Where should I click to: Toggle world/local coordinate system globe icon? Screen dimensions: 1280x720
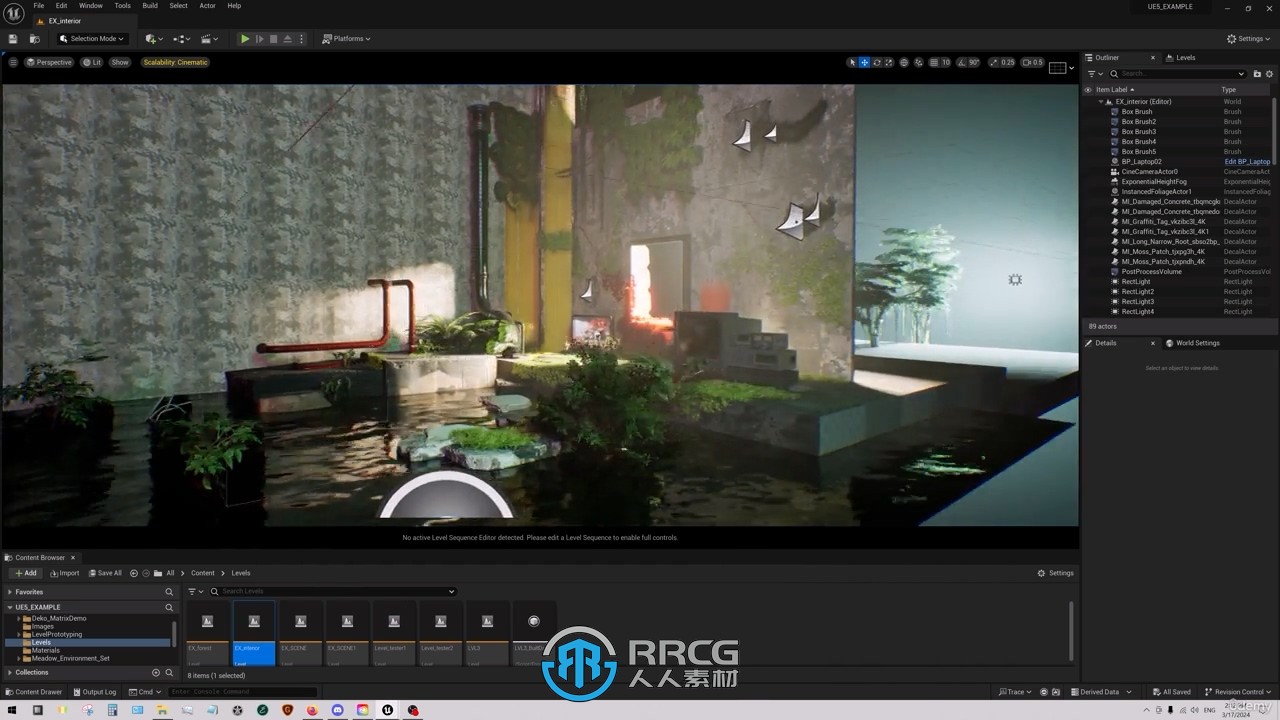coord(904,62)
